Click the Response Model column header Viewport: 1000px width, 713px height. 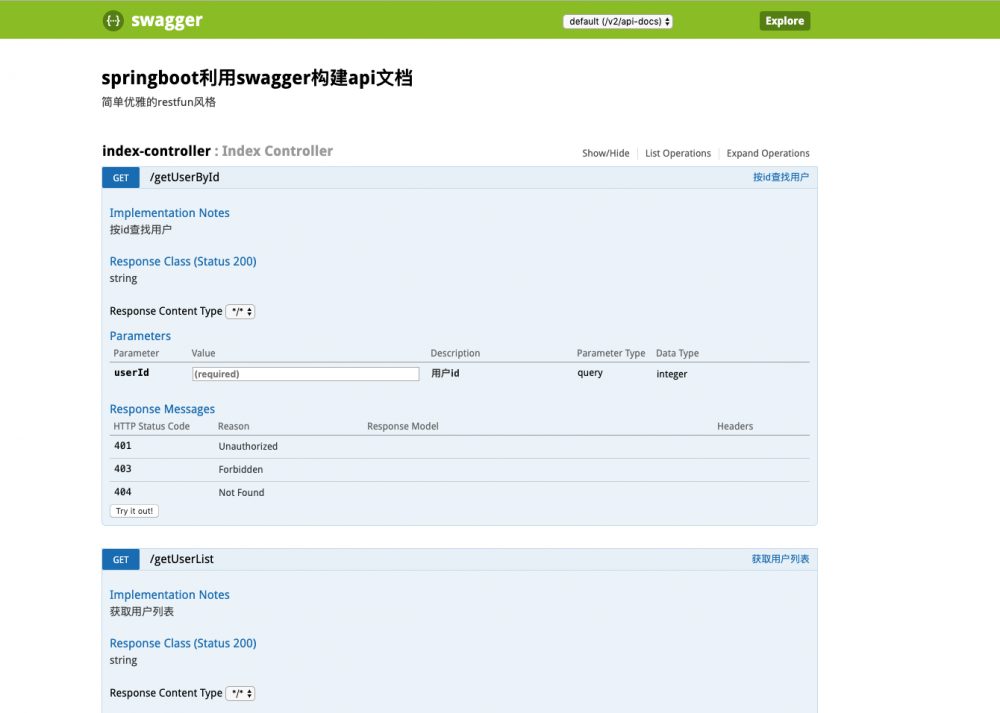pos(402,426)
